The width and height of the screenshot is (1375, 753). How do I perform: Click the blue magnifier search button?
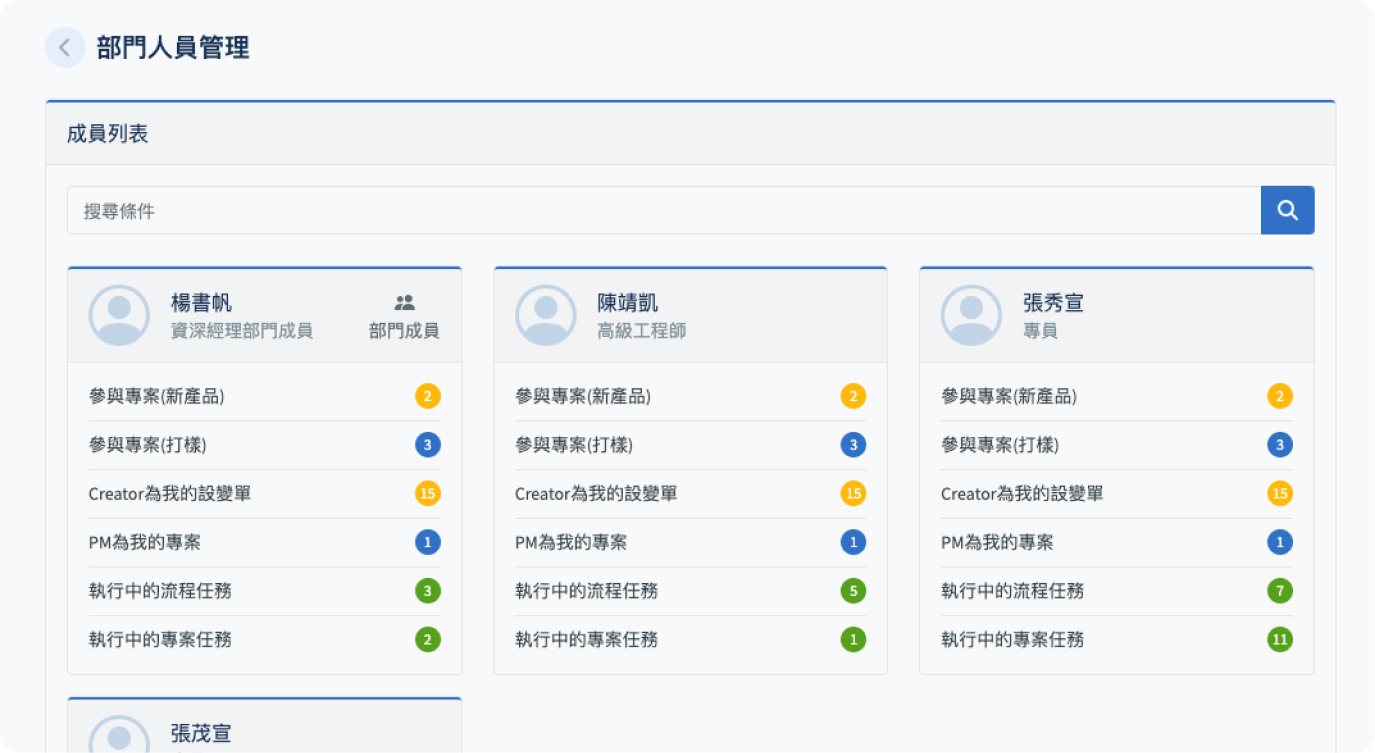[x=1287, y=210]
